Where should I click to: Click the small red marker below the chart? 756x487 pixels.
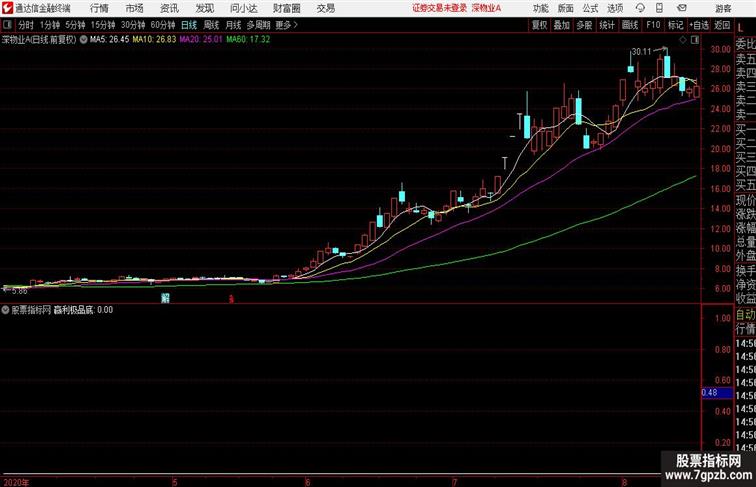[x=231, y=299]
